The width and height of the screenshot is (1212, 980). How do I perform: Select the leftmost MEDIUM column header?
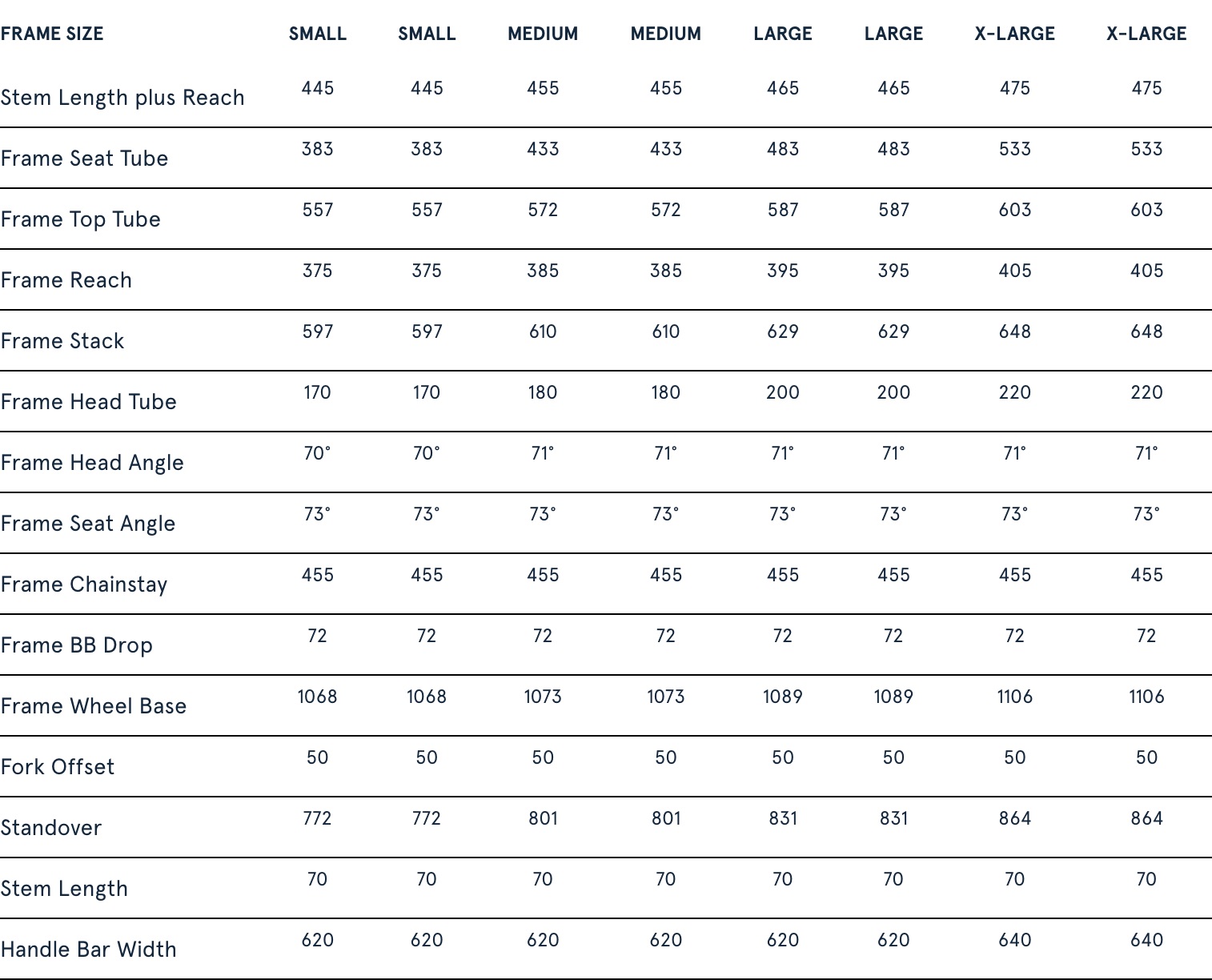[543, 34]
